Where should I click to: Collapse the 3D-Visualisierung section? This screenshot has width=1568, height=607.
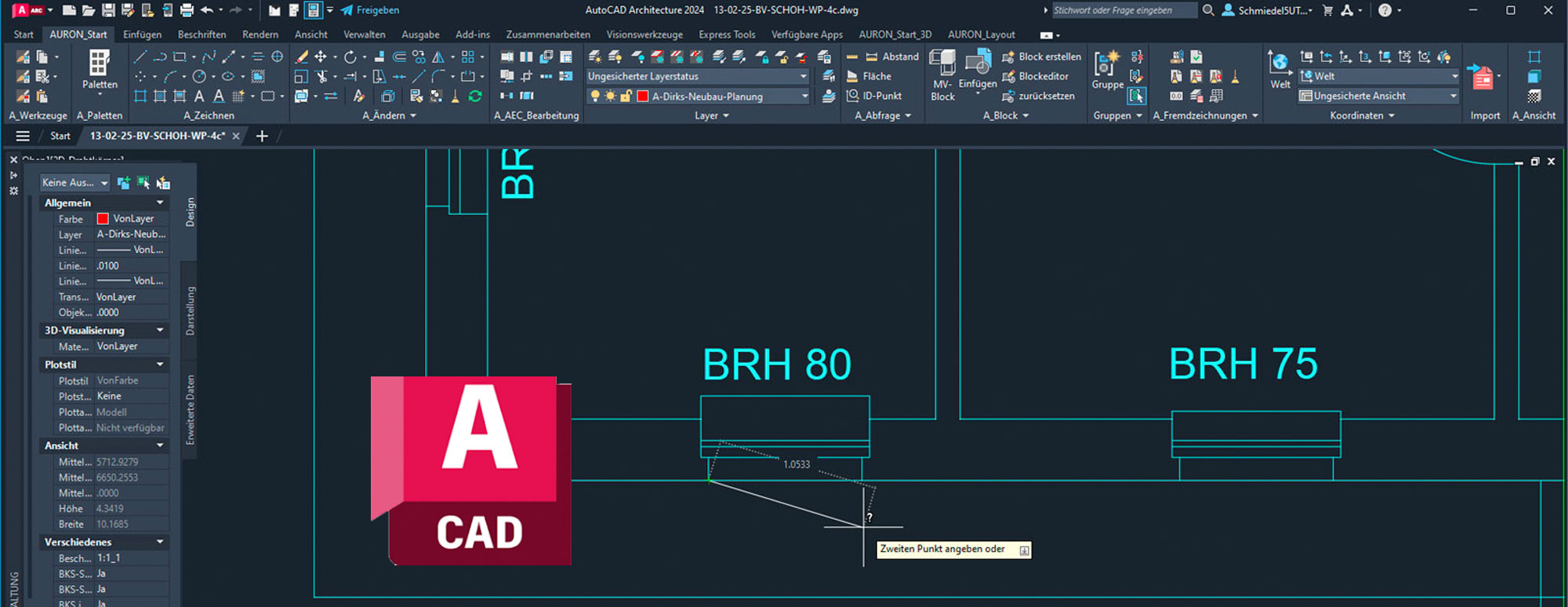[160, 330]
